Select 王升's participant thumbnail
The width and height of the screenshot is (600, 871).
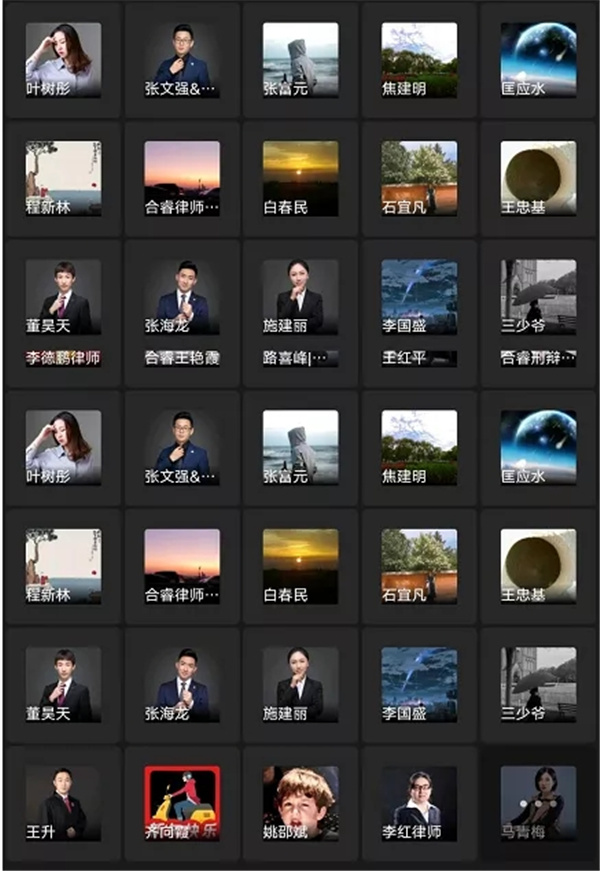(63, 803)
